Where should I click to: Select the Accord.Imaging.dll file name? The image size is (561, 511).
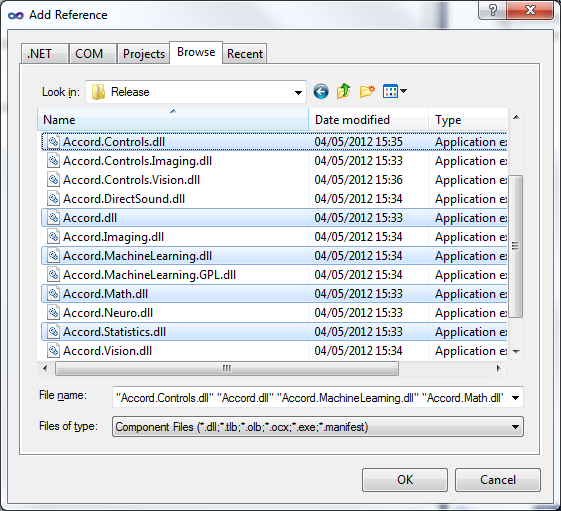coord(113,237)
